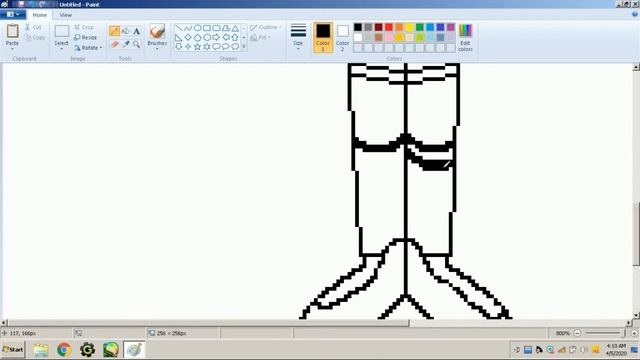The image size is (640, 360).
Task: Choose the straight Line shape
Action: tap(179, 28)
